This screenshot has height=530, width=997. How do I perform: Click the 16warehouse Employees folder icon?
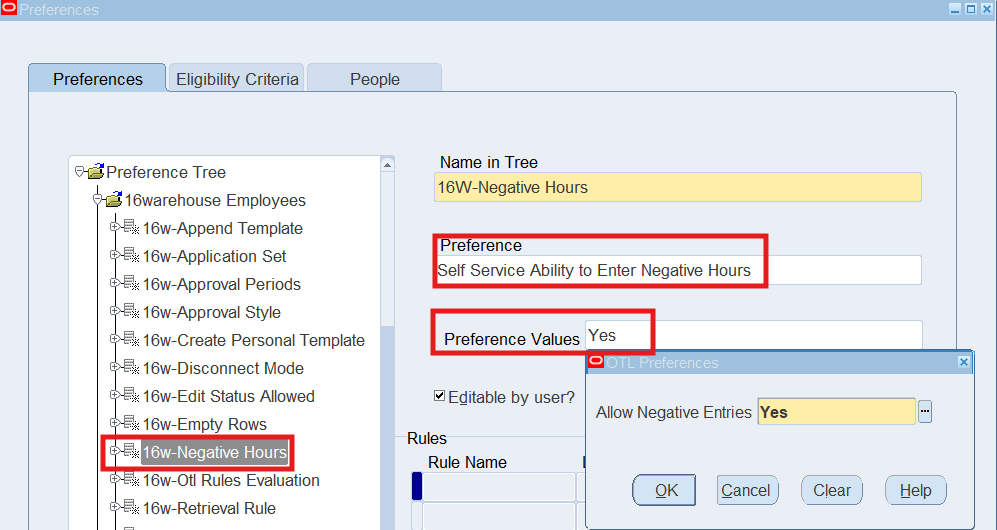click(x=113, y=200)
